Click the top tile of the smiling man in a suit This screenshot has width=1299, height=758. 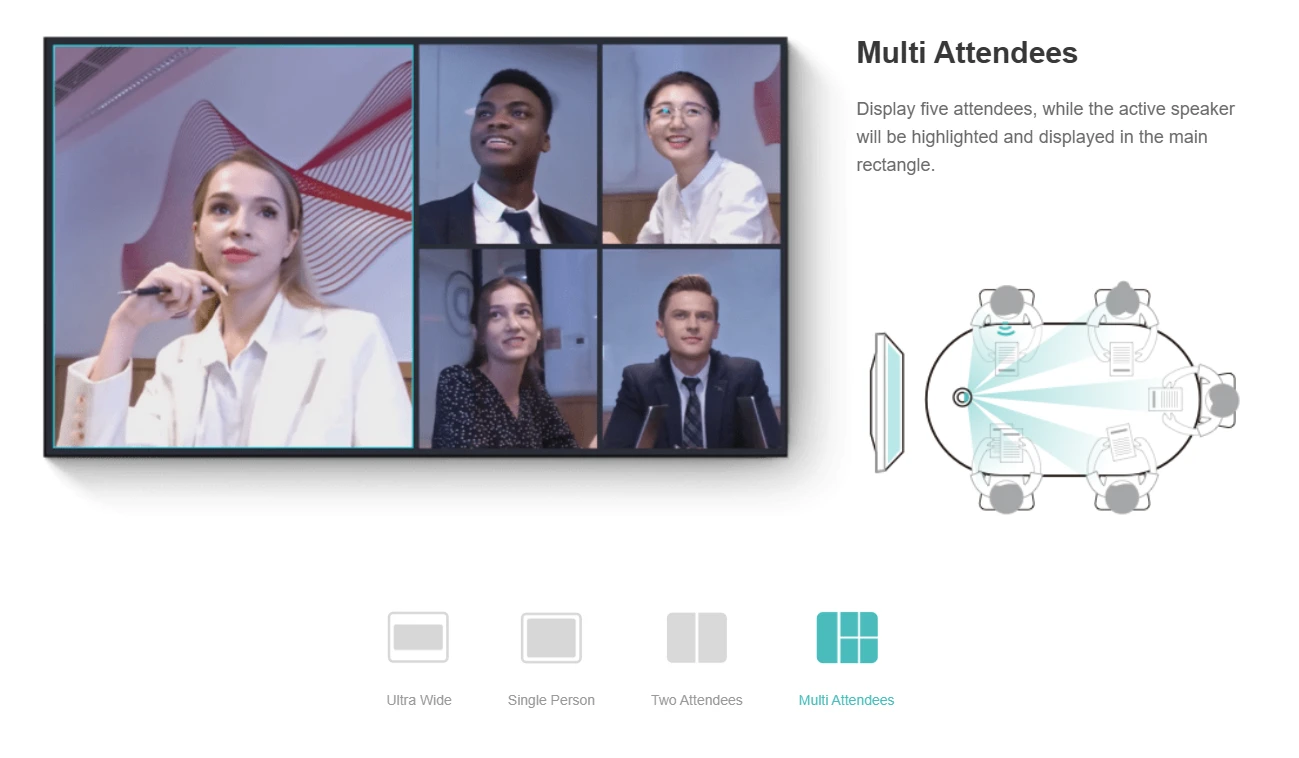(508, 143)
